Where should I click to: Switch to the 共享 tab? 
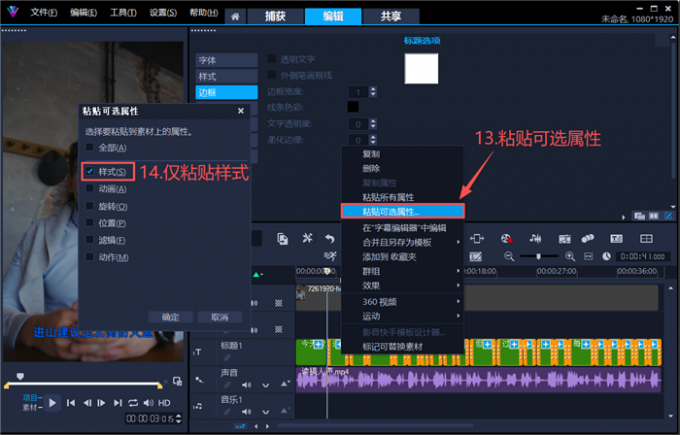pos(391,16)
